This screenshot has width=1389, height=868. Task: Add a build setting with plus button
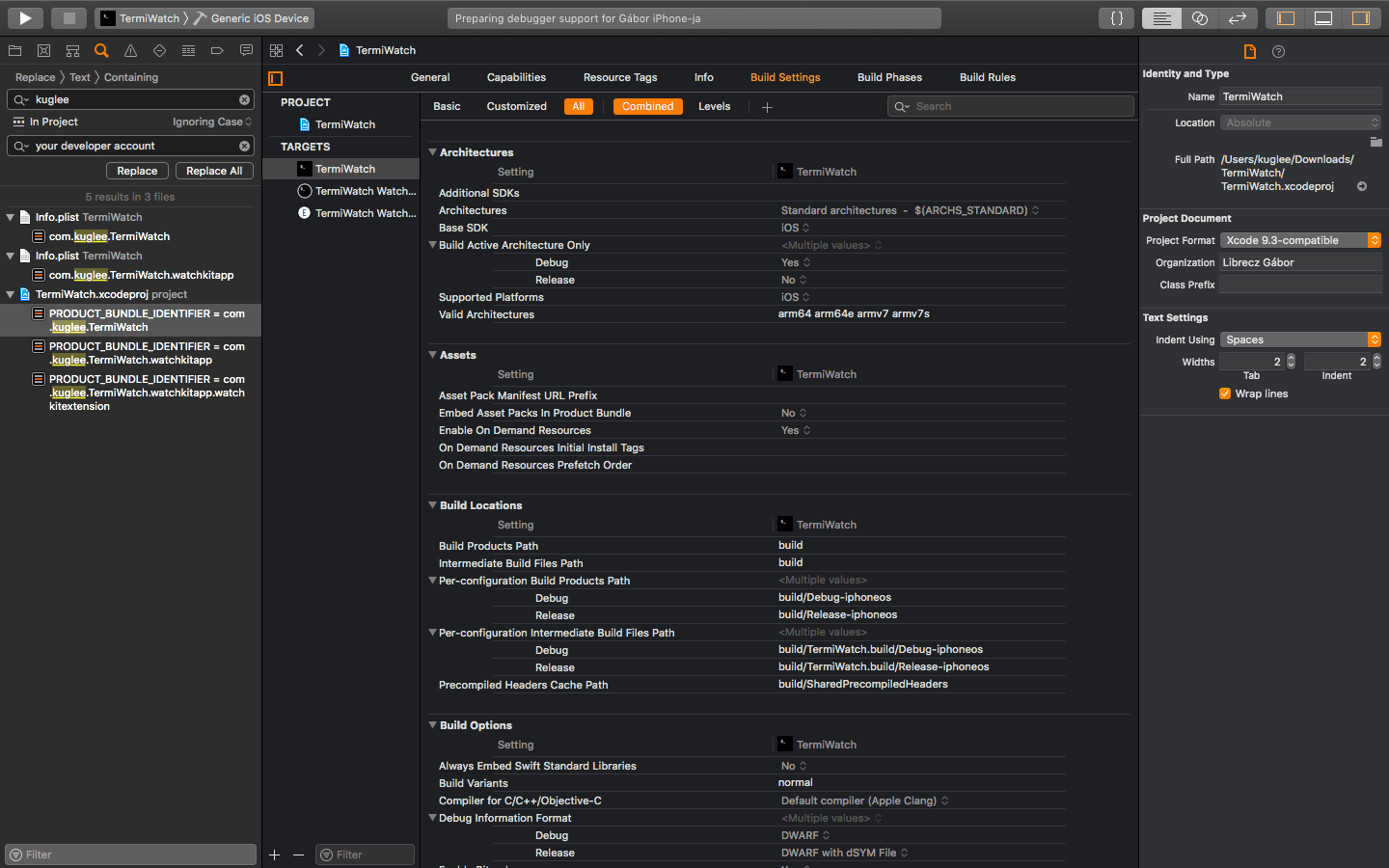(767, 107)
